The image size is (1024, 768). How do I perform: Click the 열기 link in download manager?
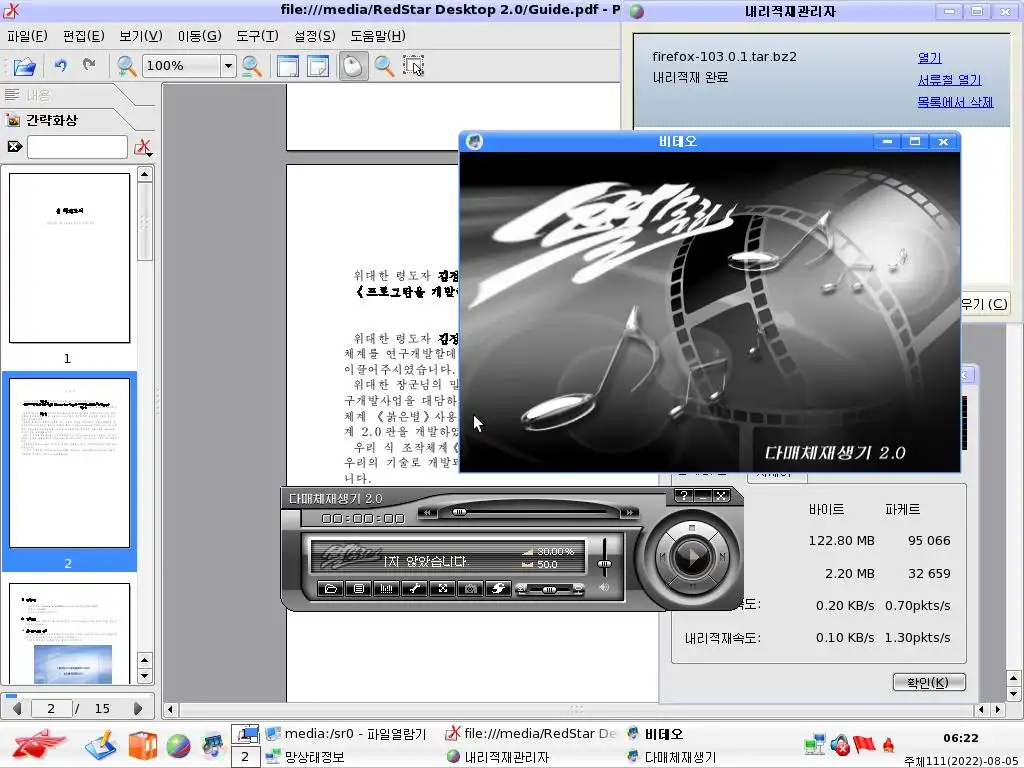coord(929,57)
